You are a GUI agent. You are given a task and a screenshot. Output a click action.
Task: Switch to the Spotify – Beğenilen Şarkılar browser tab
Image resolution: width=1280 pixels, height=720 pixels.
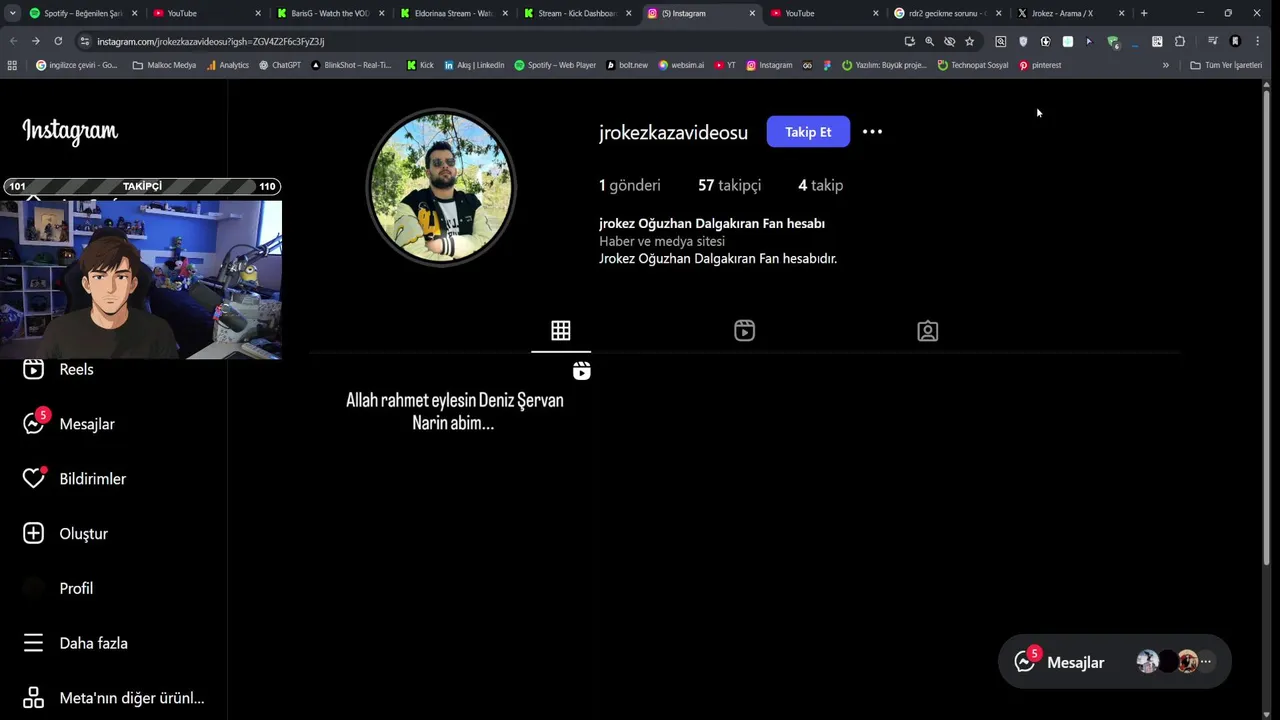pos(82,13)
